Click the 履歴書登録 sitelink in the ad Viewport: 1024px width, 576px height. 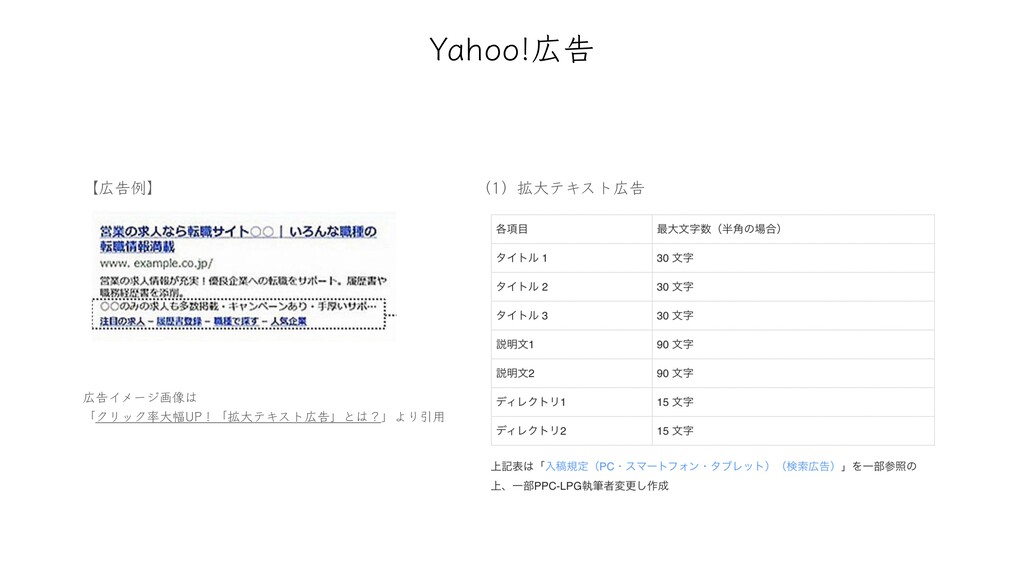(179, 321)
